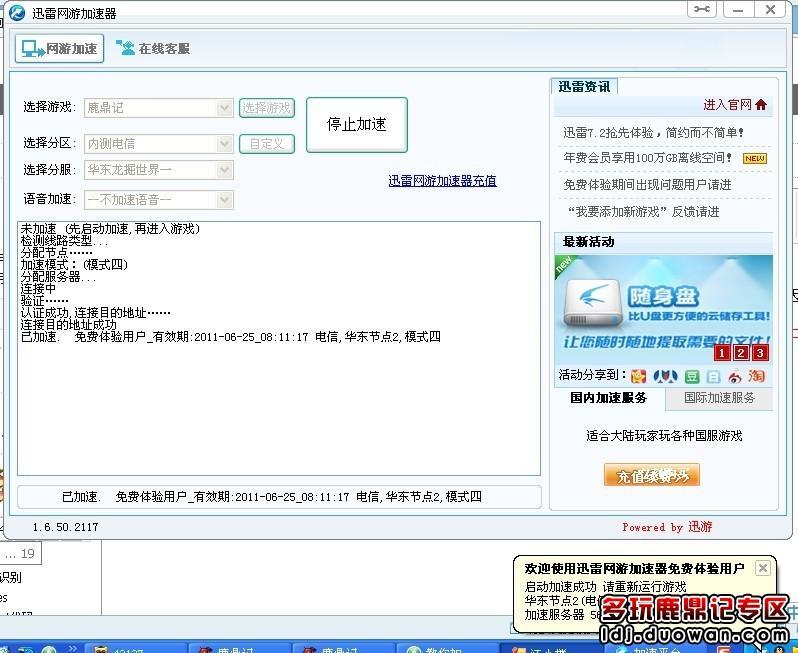798x653 pixels.
Task: Share activity to Kaixin star icon
Action: (638, 376)
